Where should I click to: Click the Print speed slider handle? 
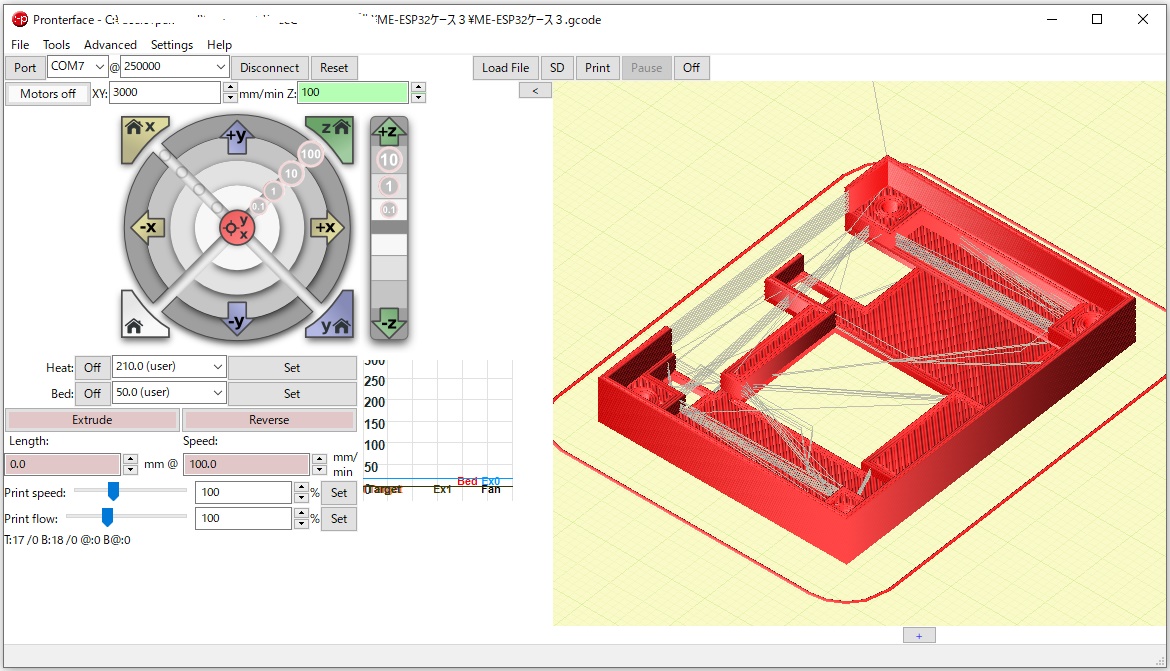(113, 491)
